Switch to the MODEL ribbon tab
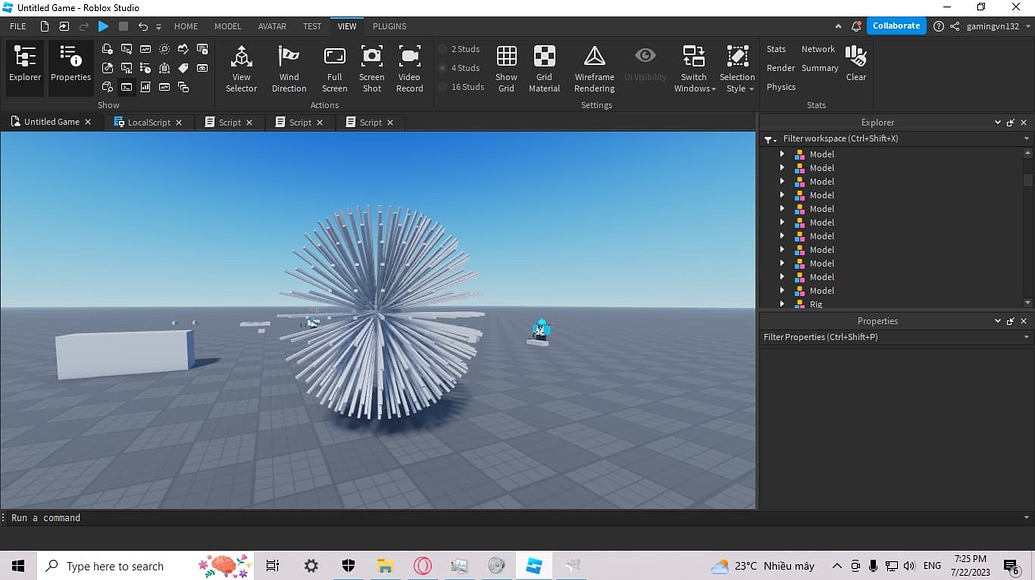Screen dimensions: 1035x580 pyautogui.click(x=227, y=26)
